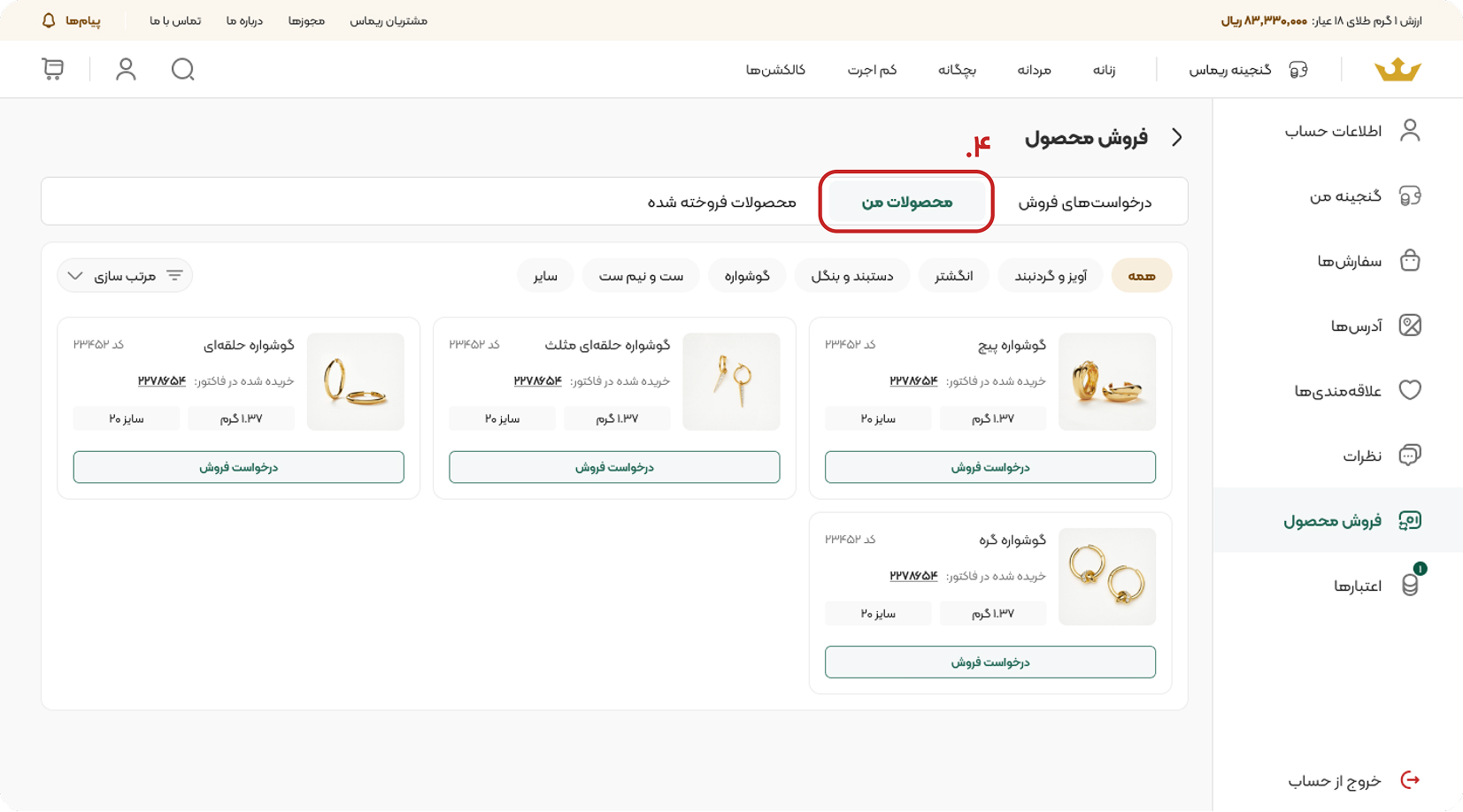
Task: Select the محصولات من tab
Action: click(906, 202)
